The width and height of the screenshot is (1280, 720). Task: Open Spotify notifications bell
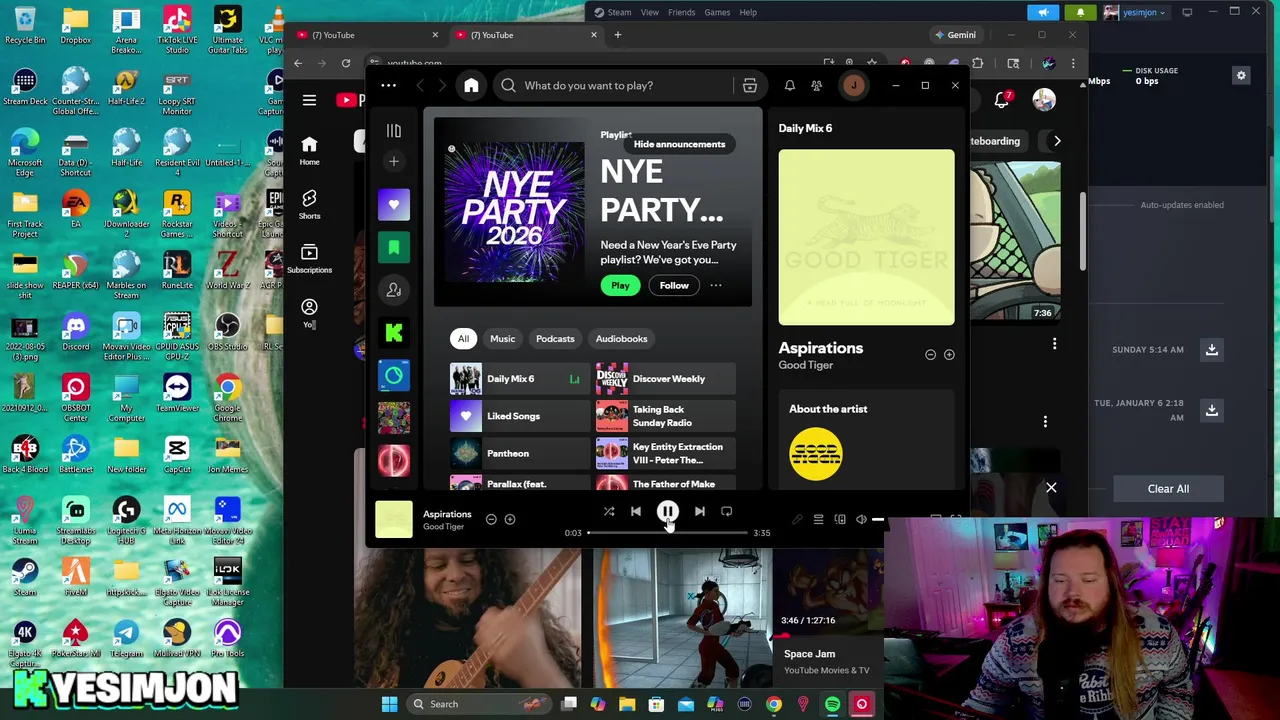(789, 86)
